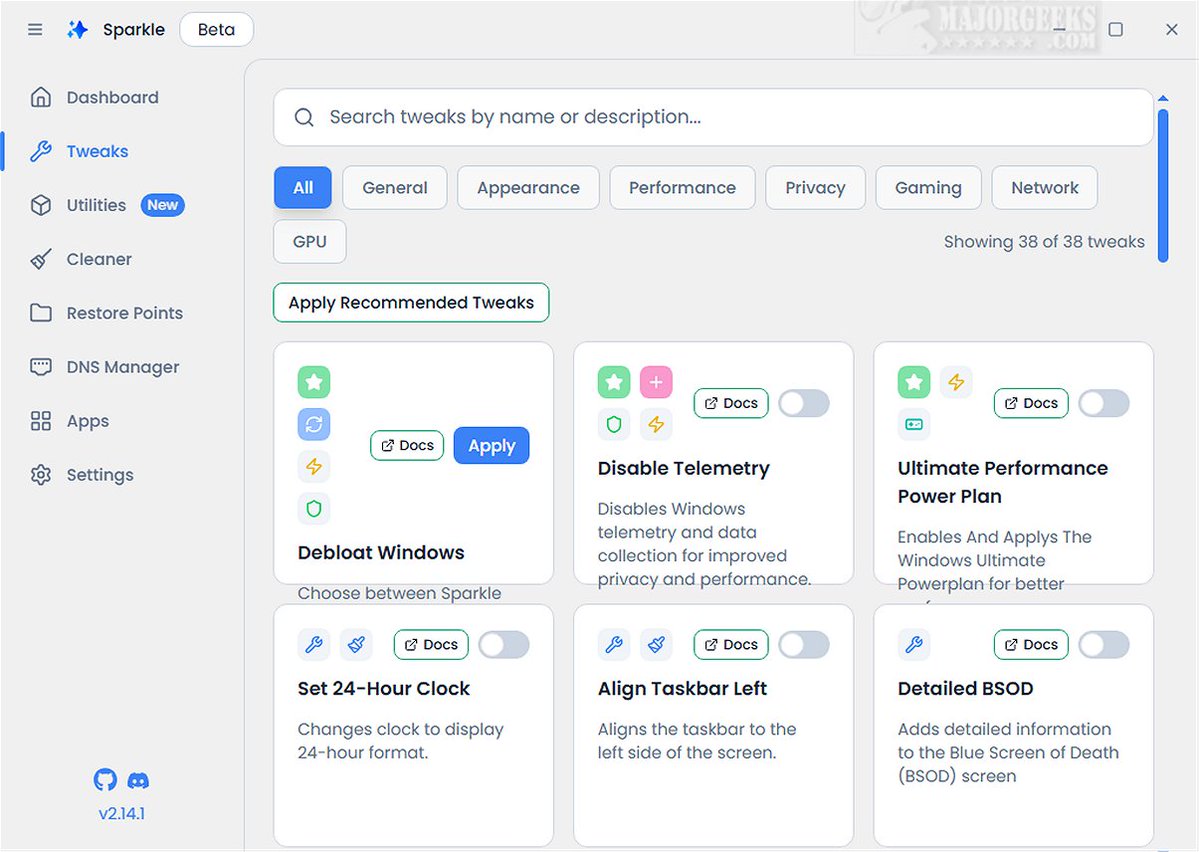Click the blue refresh icon on Debloat Windows

[314, 424]
